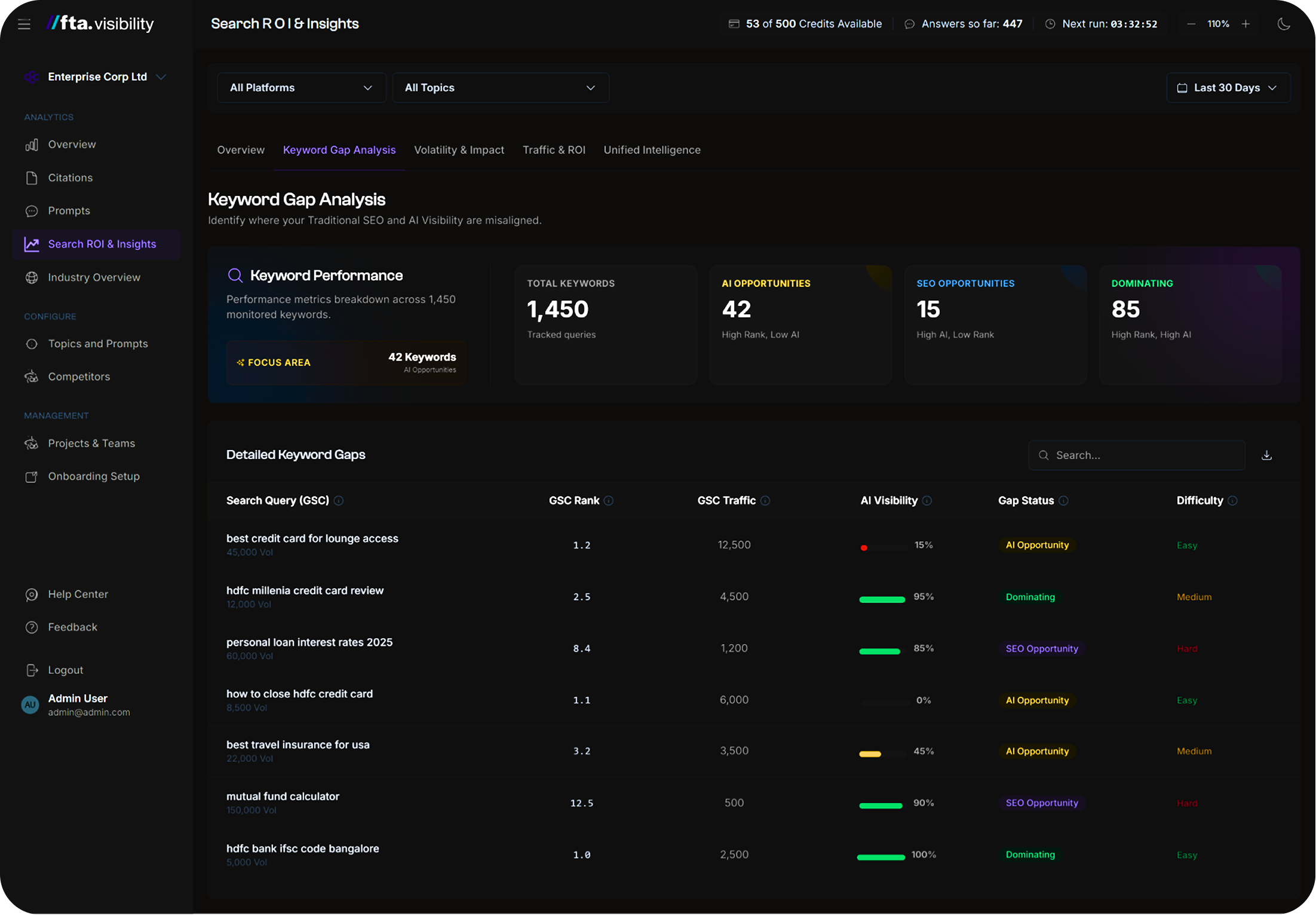Download the keyword gaps table
1316x915 pixels.
1266,455
